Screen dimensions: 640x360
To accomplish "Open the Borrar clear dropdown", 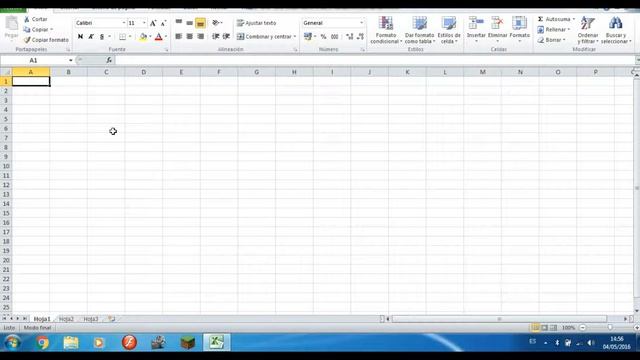I will coord(551,40).
